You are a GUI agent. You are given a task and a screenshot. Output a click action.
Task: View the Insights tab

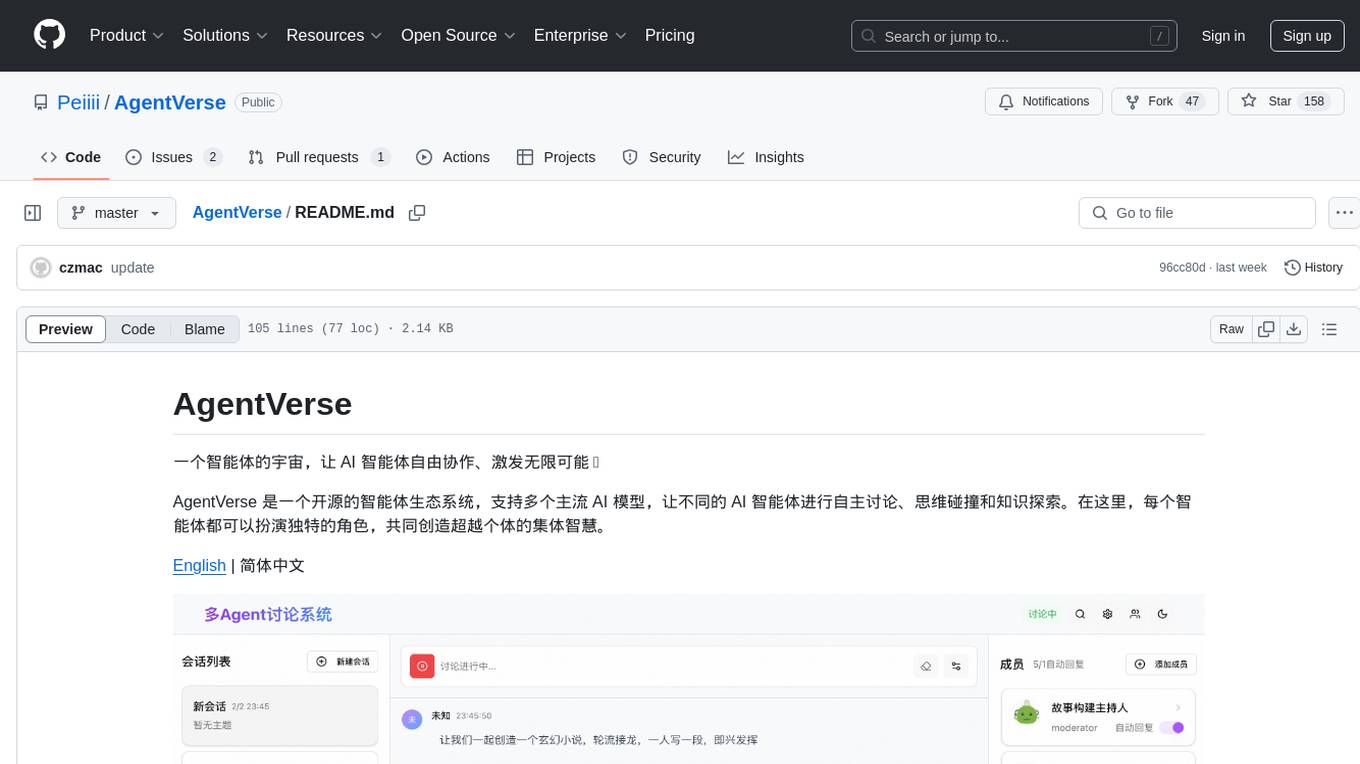tap(766, 157)
